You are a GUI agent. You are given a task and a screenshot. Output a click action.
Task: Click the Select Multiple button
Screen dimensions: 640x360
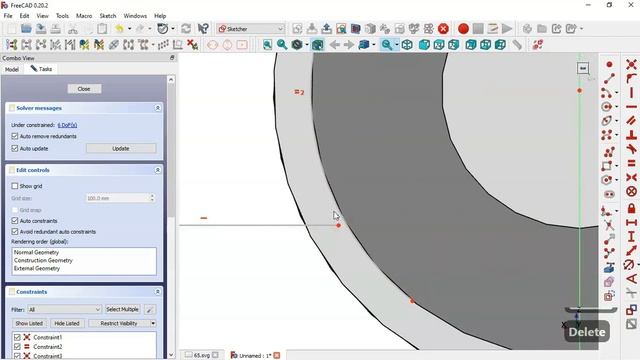[122, 309]
